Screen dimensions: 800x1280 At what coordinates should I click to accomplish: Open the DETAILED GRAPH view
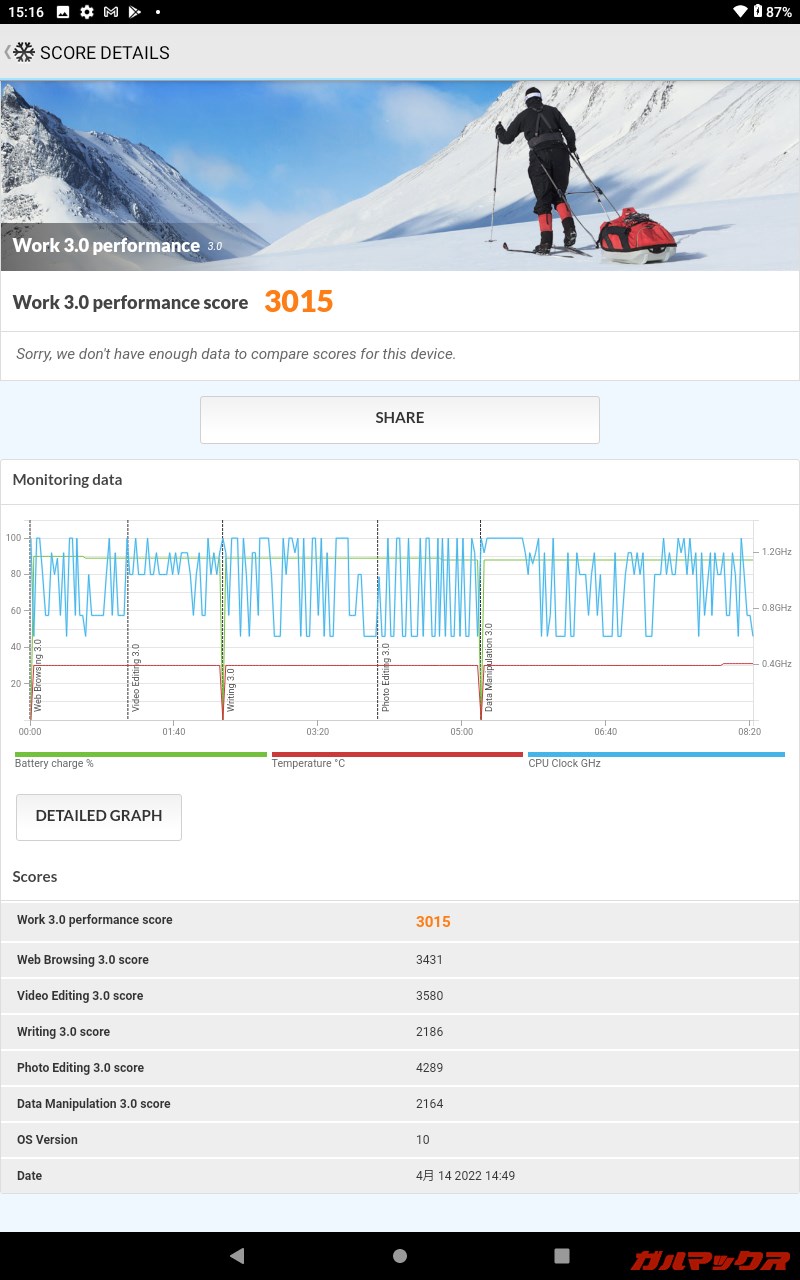coord(99,816)
